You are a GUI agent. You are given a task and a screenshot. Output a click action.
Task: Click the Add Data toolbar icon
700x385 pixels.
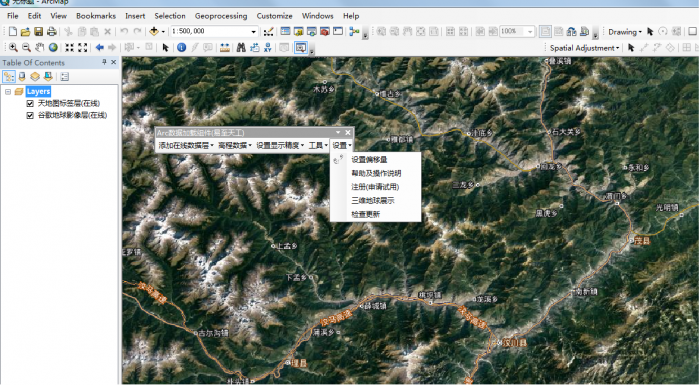(154, 31)
